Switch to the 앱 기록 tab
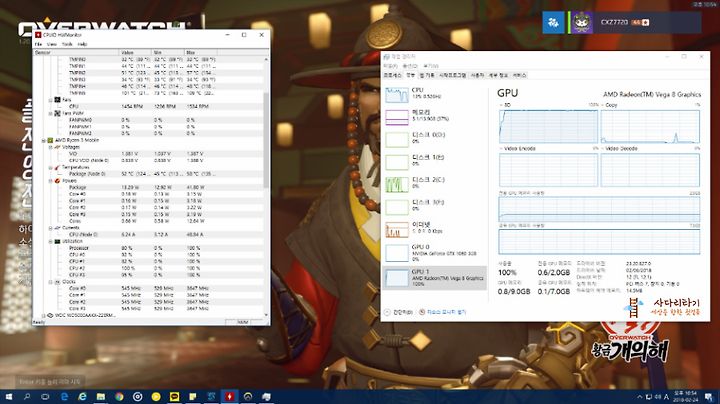 click(427, 75)
